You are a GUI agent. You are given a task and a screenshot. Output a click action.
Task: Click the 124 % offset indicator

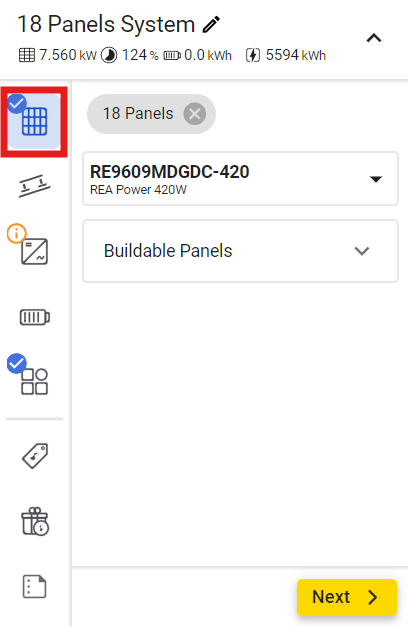(130, 55)
